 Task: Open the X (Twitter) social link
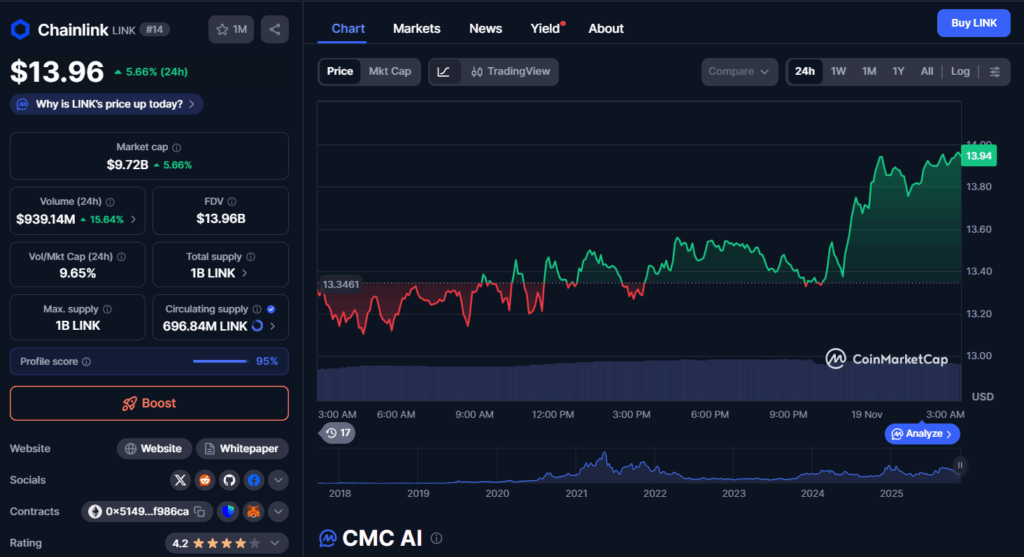[180, 480]
